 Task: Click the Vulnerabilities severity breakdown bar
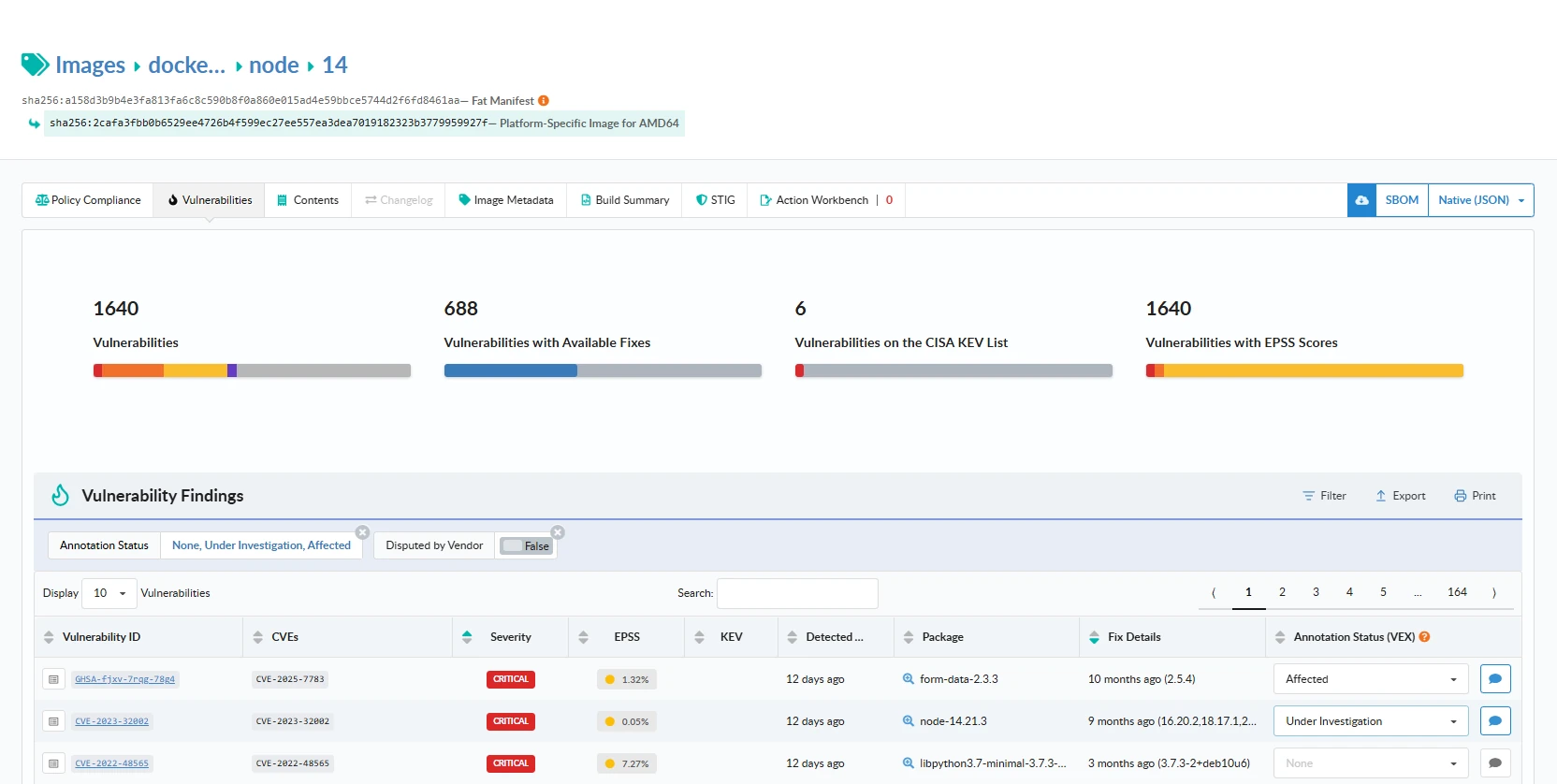[252, 370]
